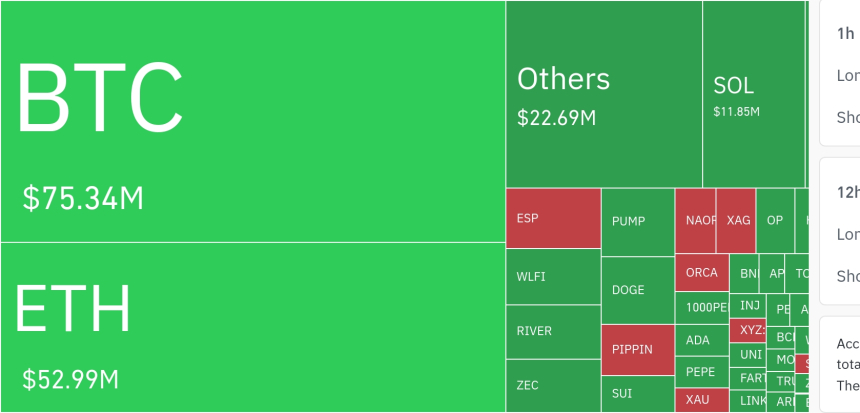
Task: Select the ZEC tile
Action: (552, 385)
